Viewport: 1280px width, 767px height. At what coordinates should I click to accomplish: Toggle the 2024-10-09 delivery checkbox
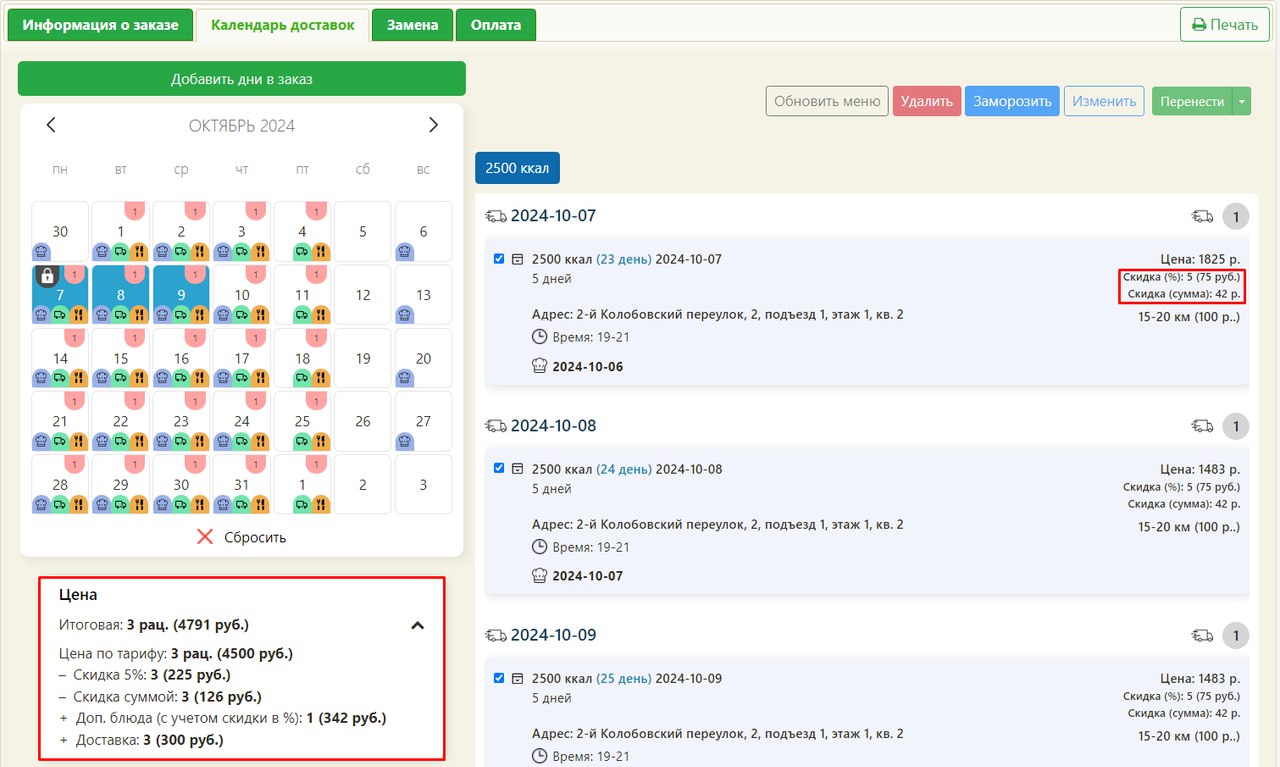pos(499,678)
